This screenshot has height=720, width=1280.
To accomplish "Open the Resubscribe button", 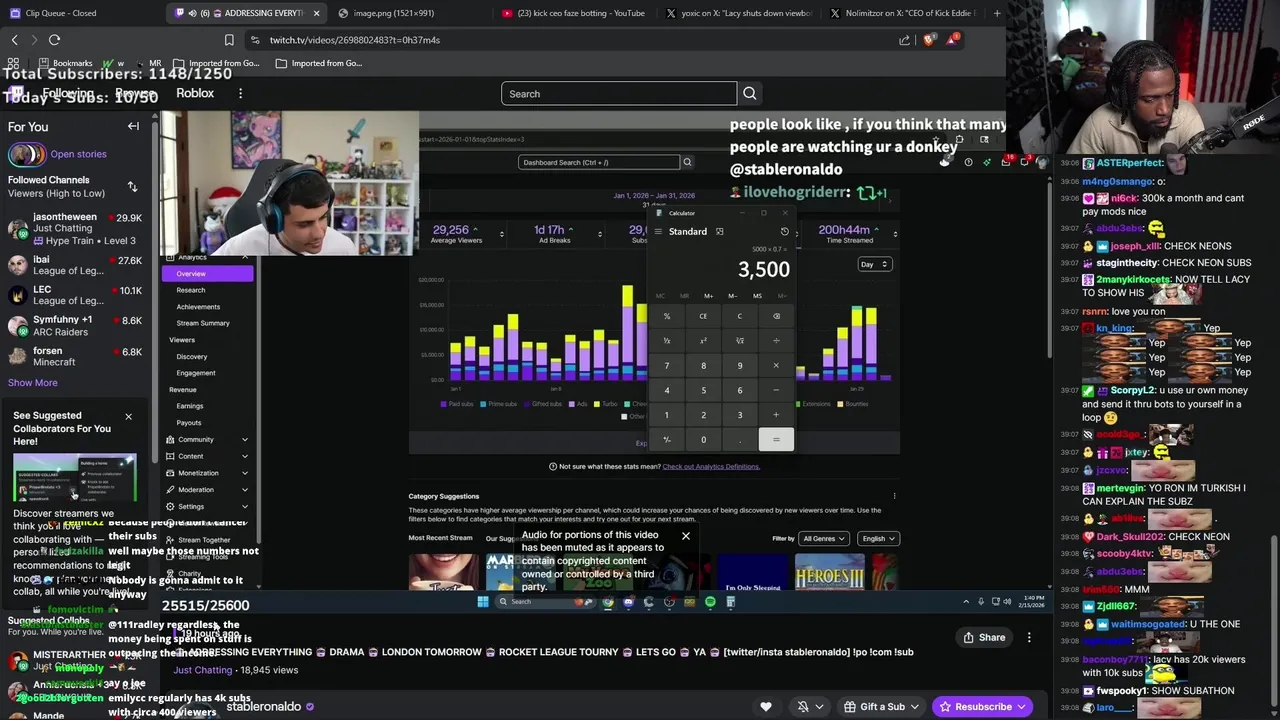I will click(x=984, y=707).
